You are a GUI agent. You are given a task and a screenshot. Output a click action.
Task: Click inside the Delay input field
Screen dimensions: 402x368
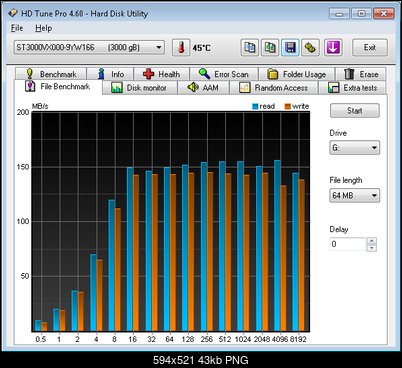click(x=348, y=244)
